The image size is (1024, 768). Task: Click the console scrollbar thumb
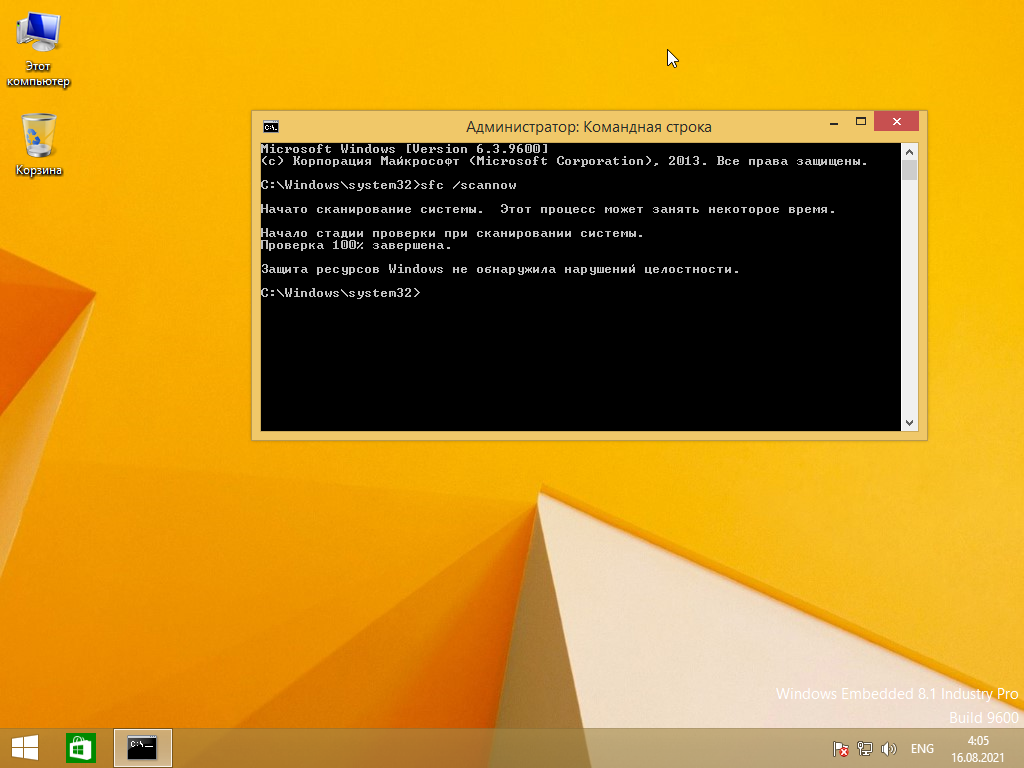(909, 170)
